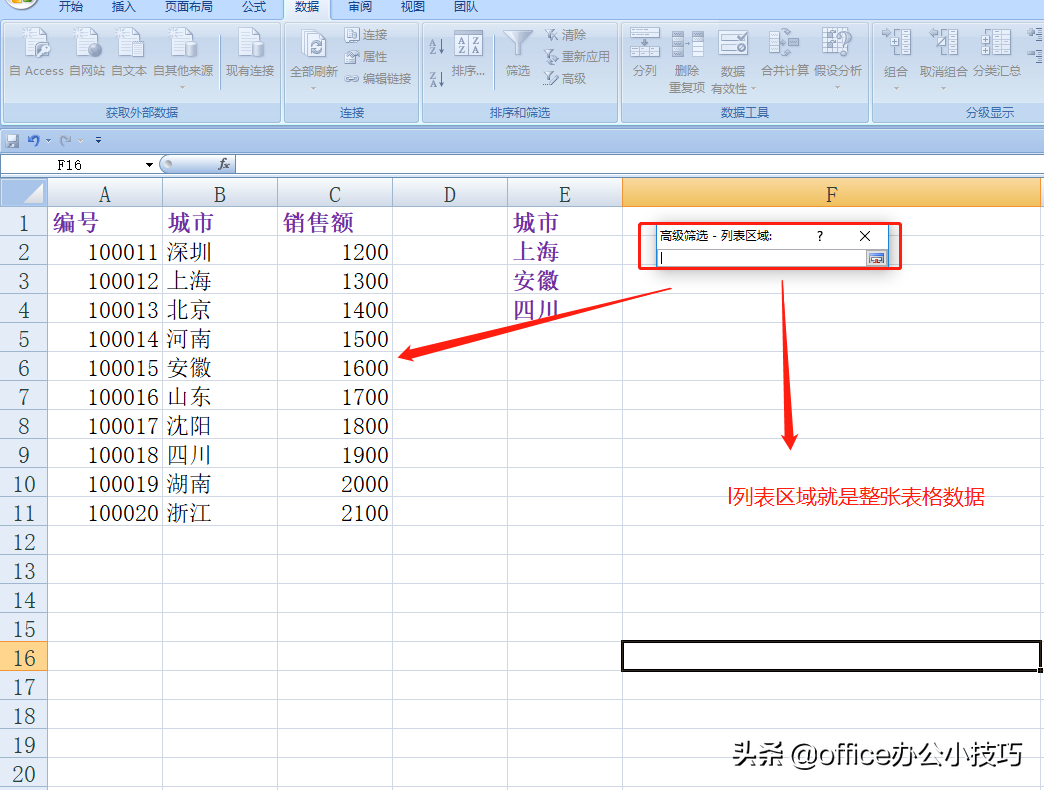Toggle the Filter (筛选) funnel
This screenshot has width=1044, height=790.
coord(517,53)
